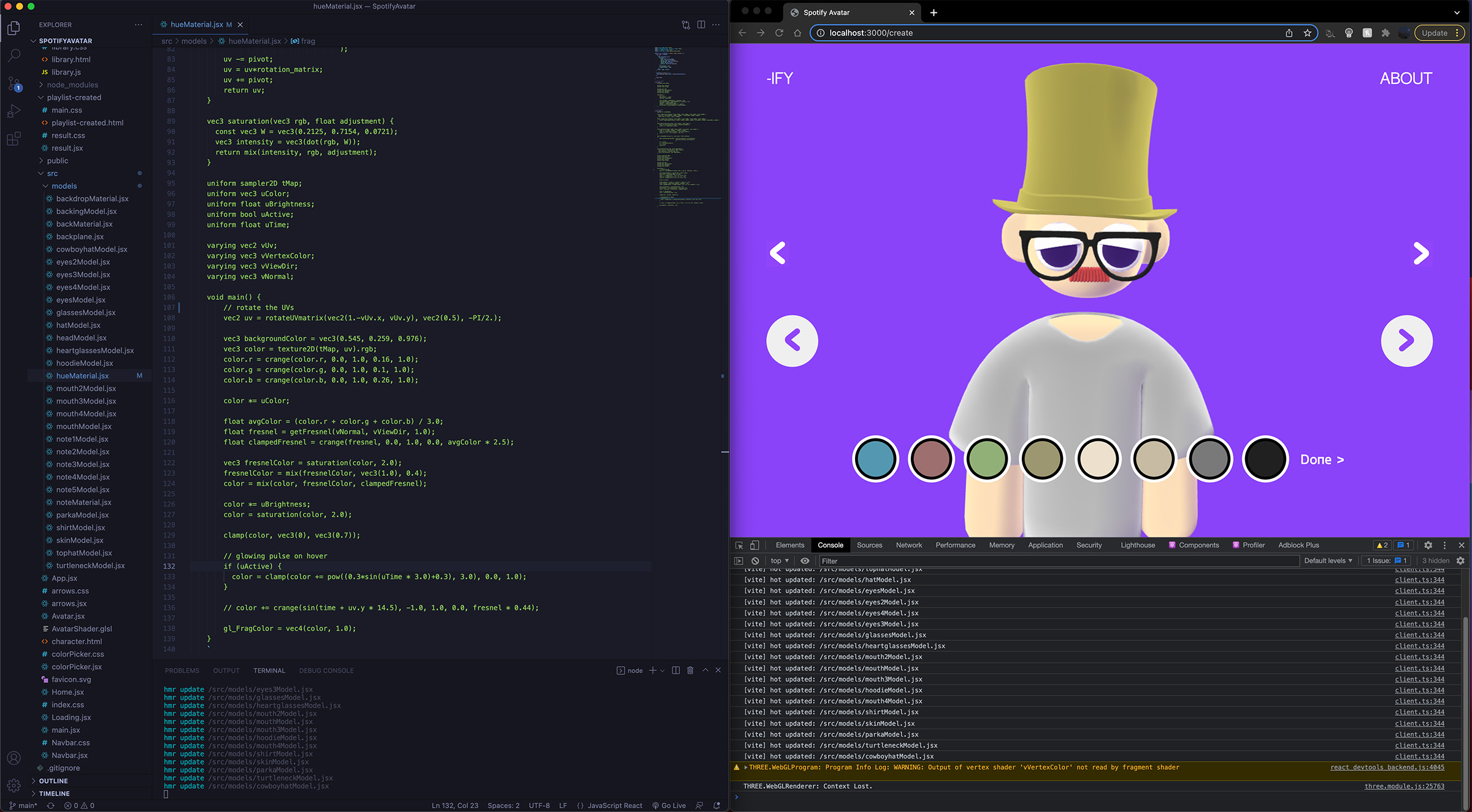
Task: Select the green color swatch
Action: pyautogui.click(x=987, y=459)
